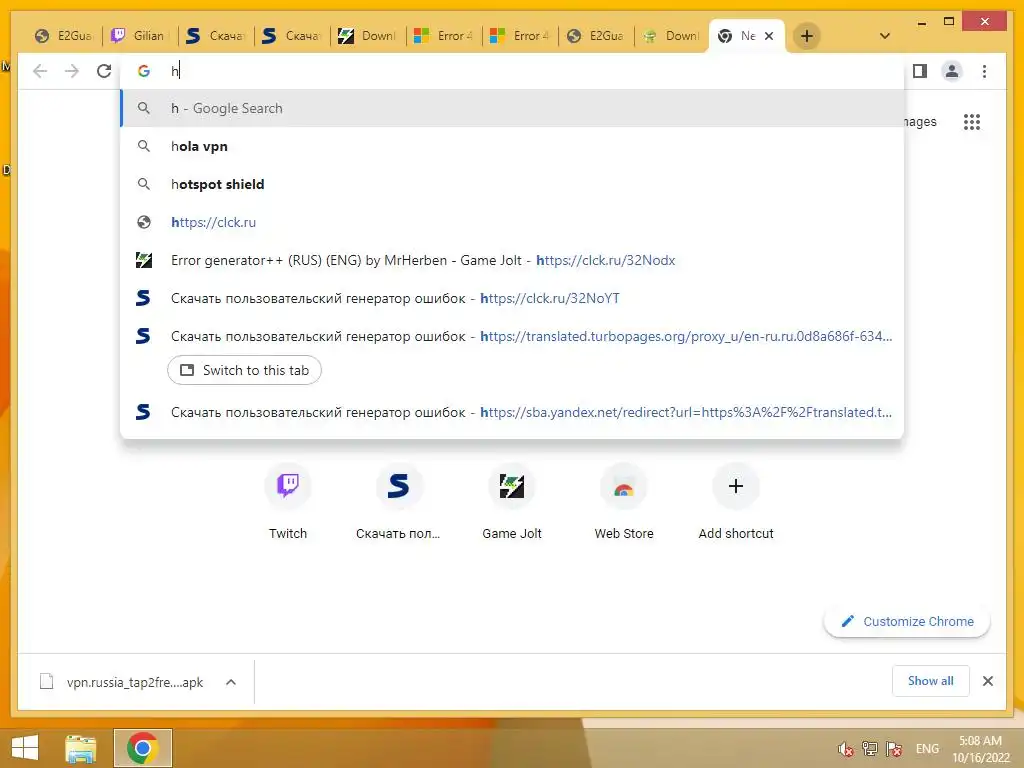Viewport: 1024px width, 768px height.
Task: Click the taskbar clock and date
Action: pos(980,749)
